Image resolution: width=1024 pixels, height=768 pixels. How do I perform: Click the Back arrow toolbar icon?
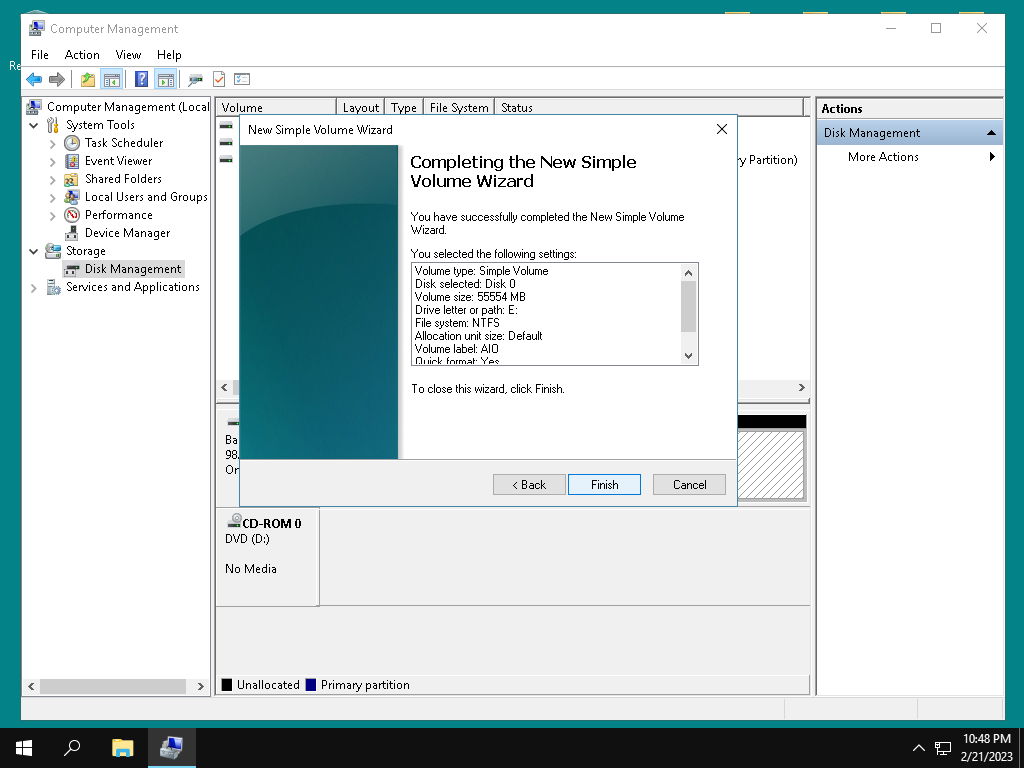click(x=34, y=80)
